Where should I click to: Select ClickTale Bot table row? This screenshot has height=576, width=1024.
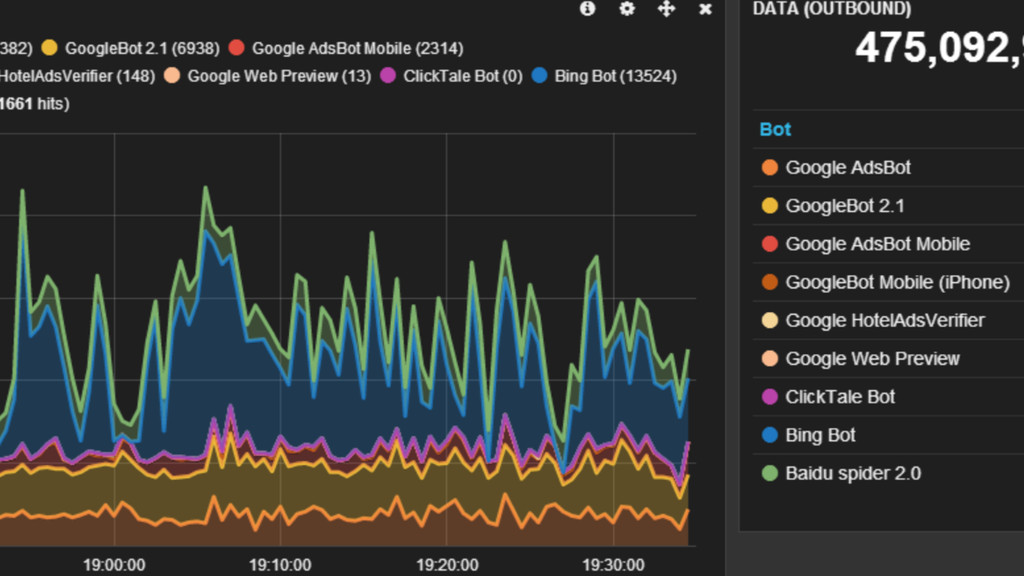(888, 397)
